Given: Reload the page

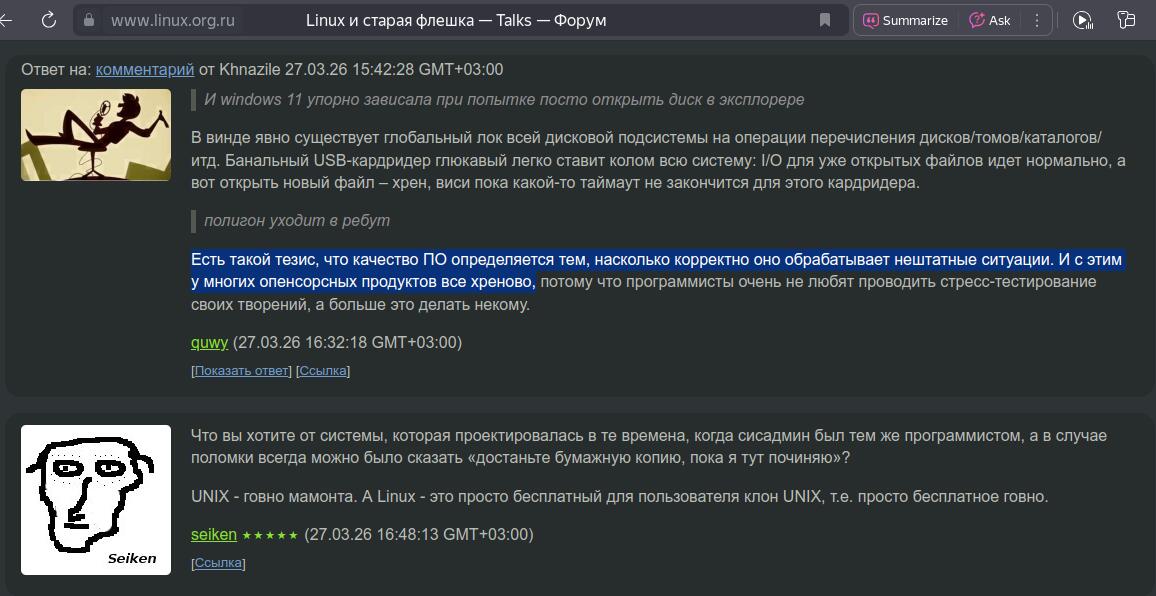Looking at the screenshot, I should pyautogui.click(x=48, y=20).
